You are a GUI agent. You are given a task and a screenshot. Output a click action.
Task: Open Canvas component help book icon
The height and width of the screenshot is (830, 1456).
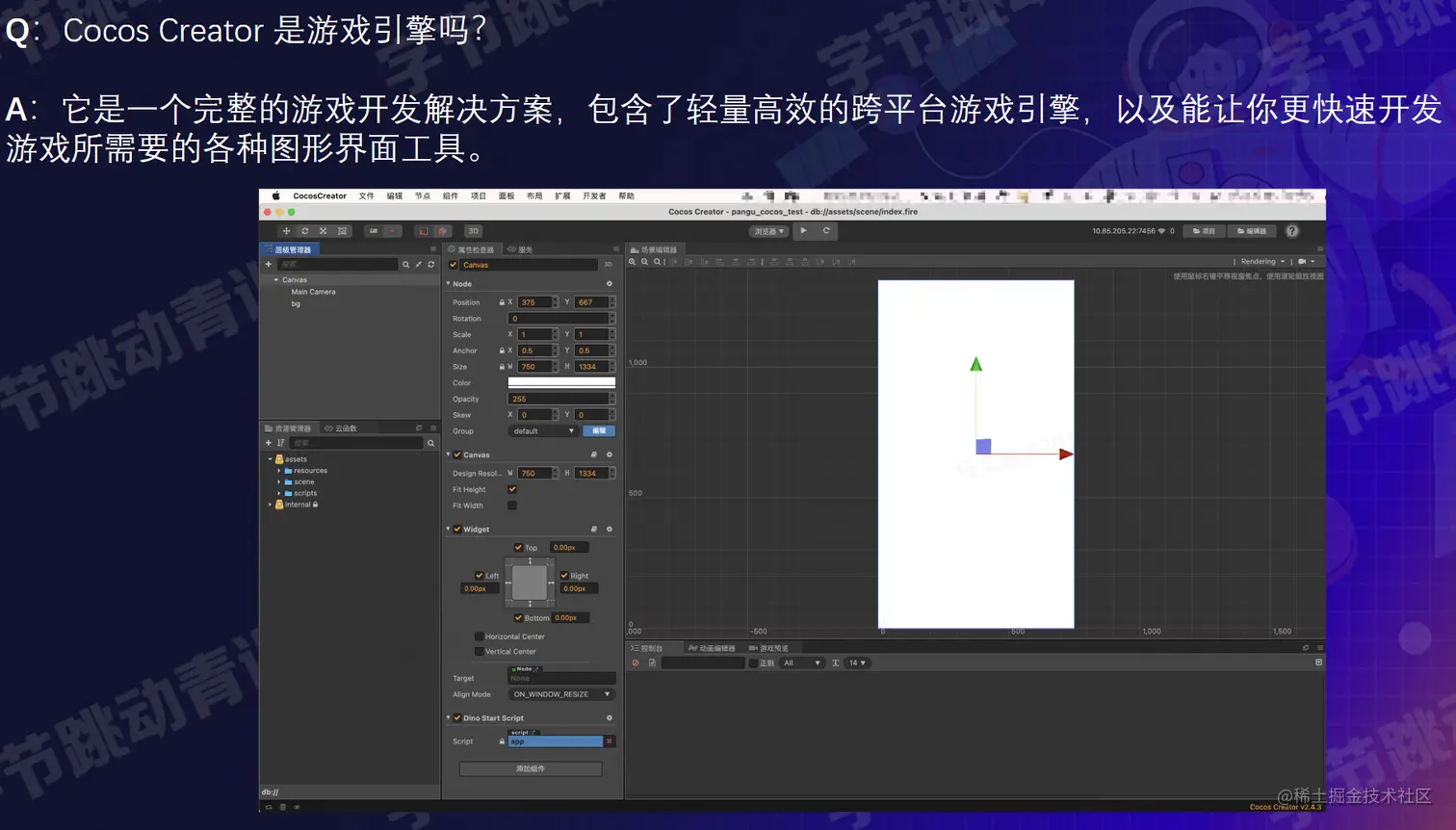point(594,454)
